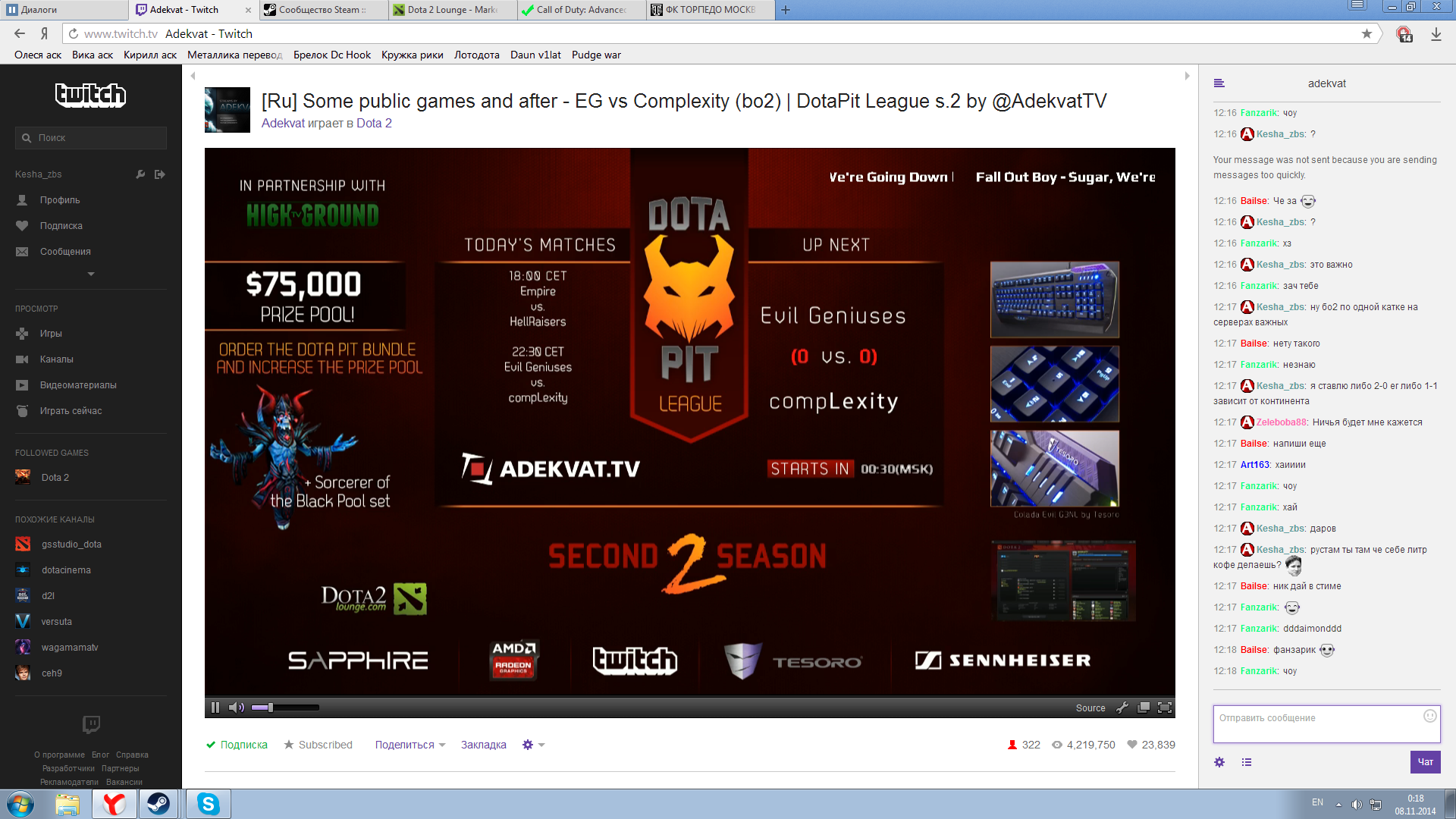Click the logout icon next to Kesha_zbs
Image resolution: width=1456 pixels, height=819 pixels.
[160, 174]
